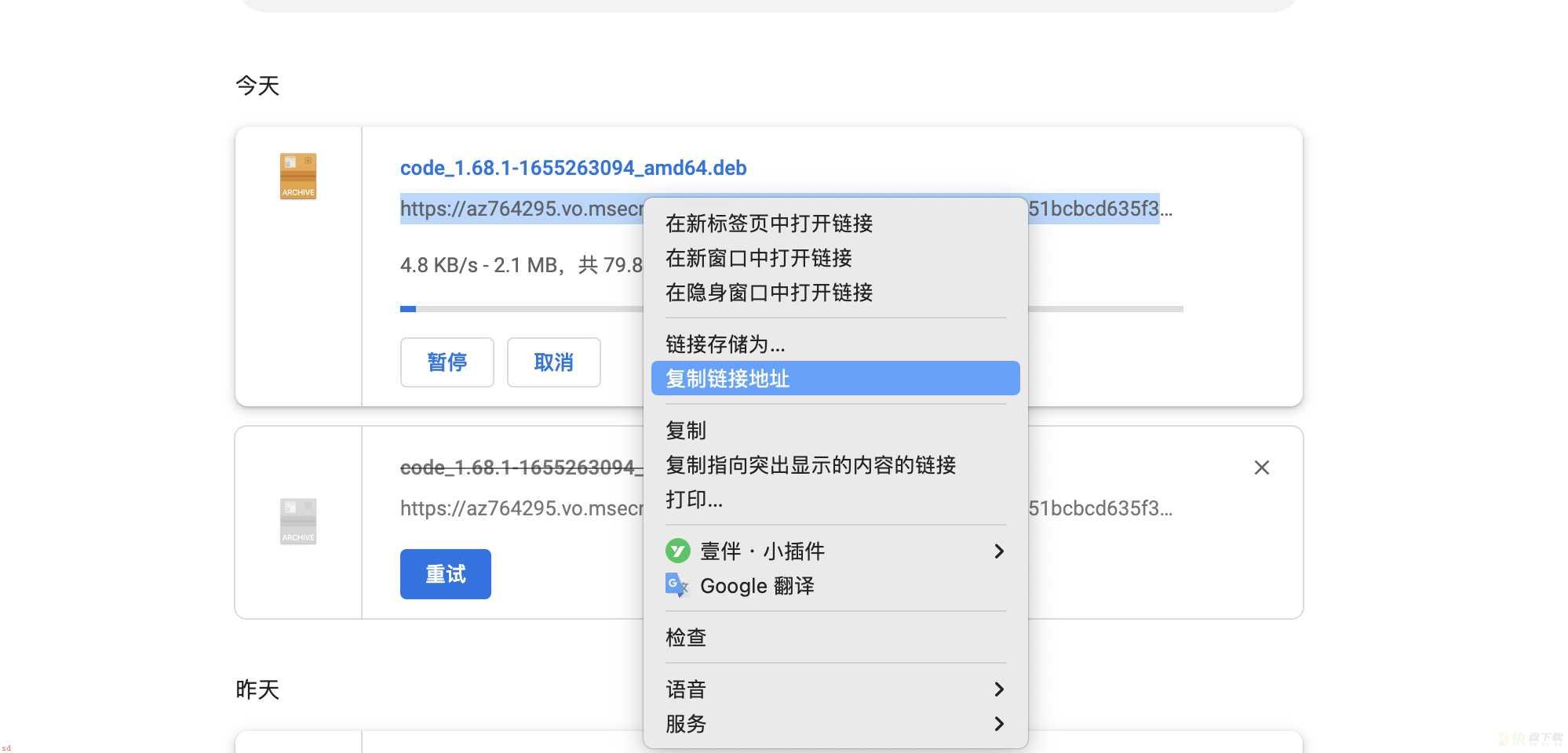Choose 在新标签页中打开链接
This screenshot has height=753, width=1568.
[x=835, y=224]
